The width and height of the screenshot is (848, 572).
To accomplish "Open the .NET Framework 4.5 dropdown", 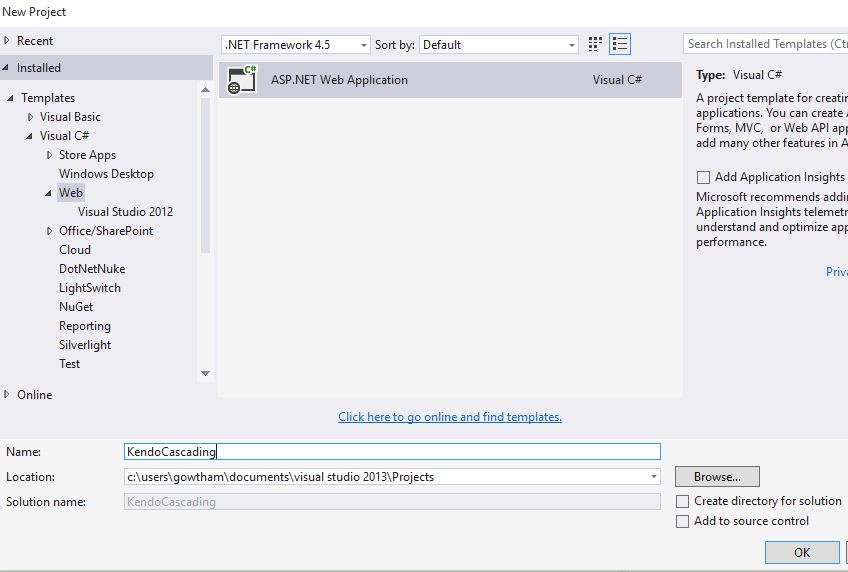I will tap(295, 45).
